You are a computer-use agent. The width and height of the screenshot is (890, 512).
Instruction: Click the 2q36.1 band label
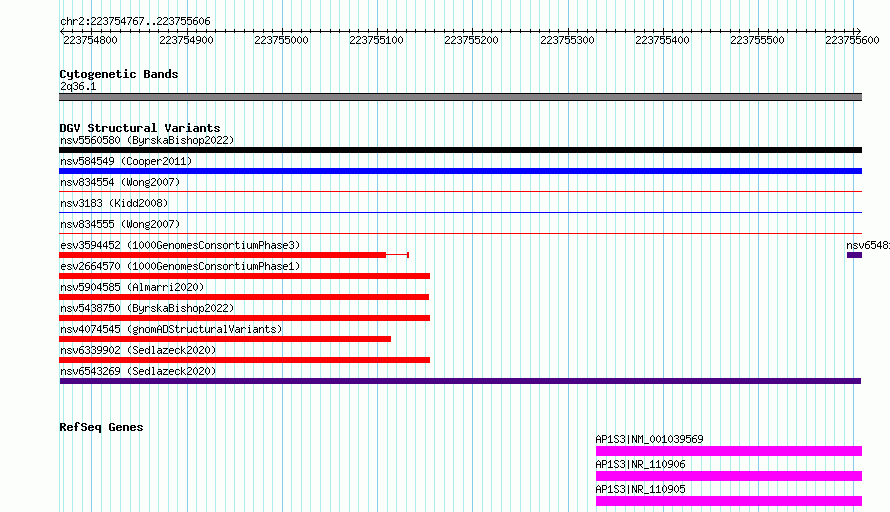78,86
